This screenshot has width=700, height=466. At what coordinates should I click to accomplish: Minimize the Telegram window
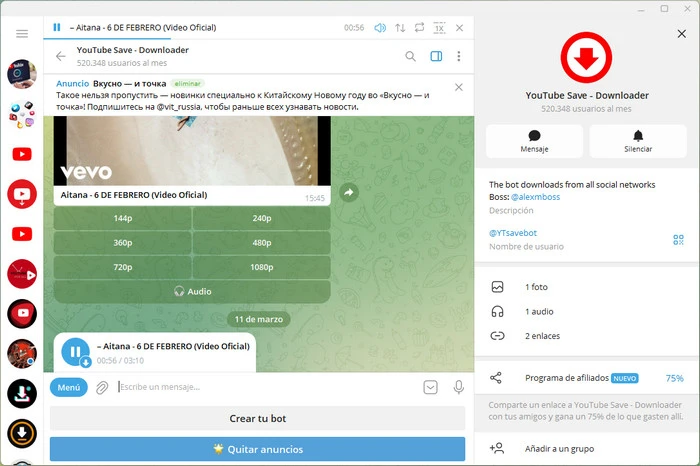[641, 9]
